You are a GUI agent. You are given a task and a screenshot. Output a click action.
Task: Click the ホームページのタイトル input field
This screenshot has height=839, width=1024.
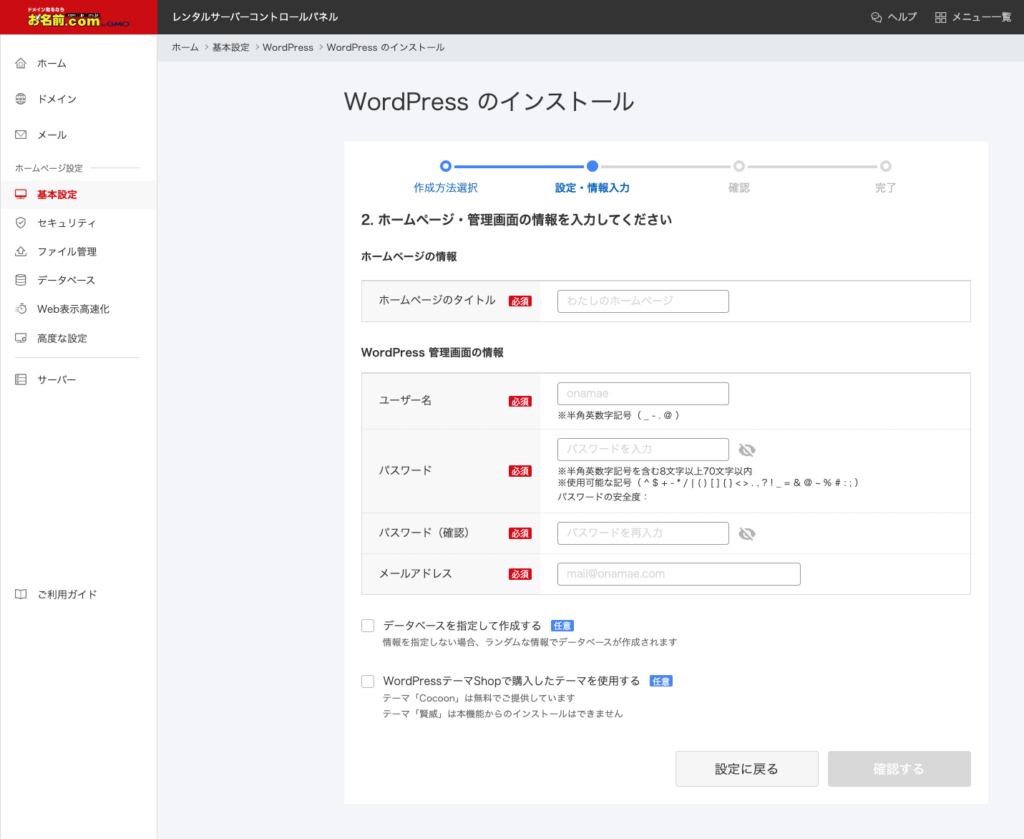(643, 301)
